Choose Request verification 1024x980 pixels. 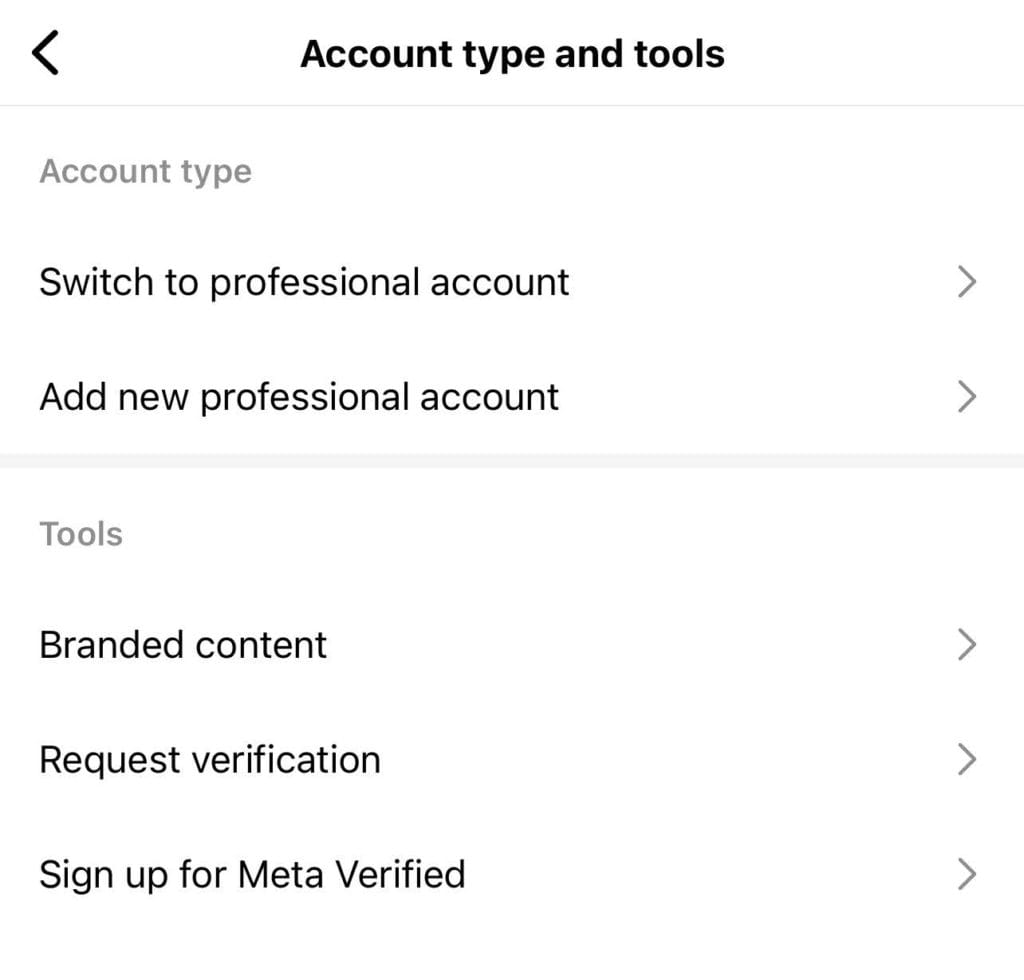[210, 759]
